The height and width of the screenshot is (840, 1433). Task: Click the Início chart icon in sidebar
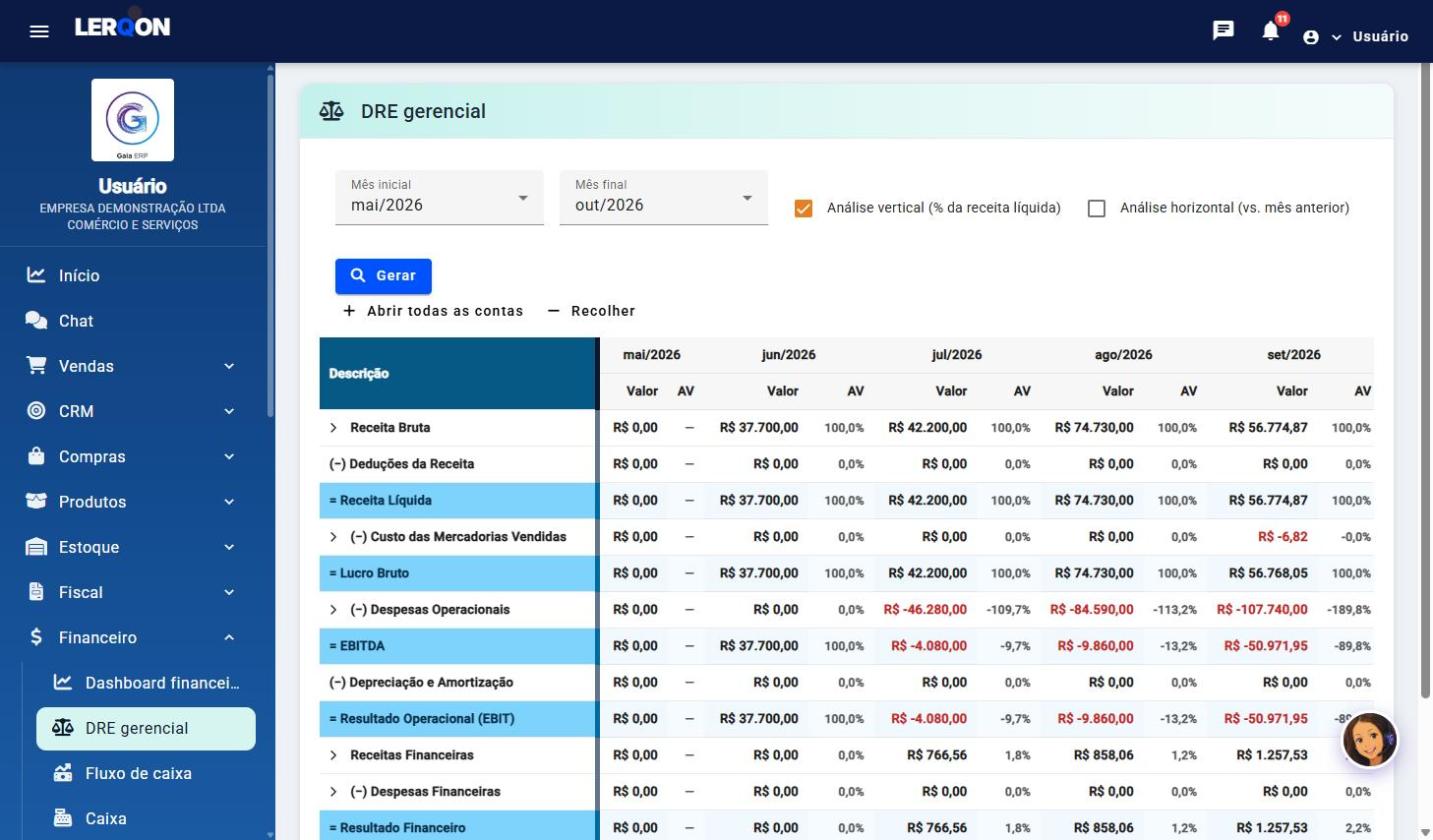click(x=36, y=275)
